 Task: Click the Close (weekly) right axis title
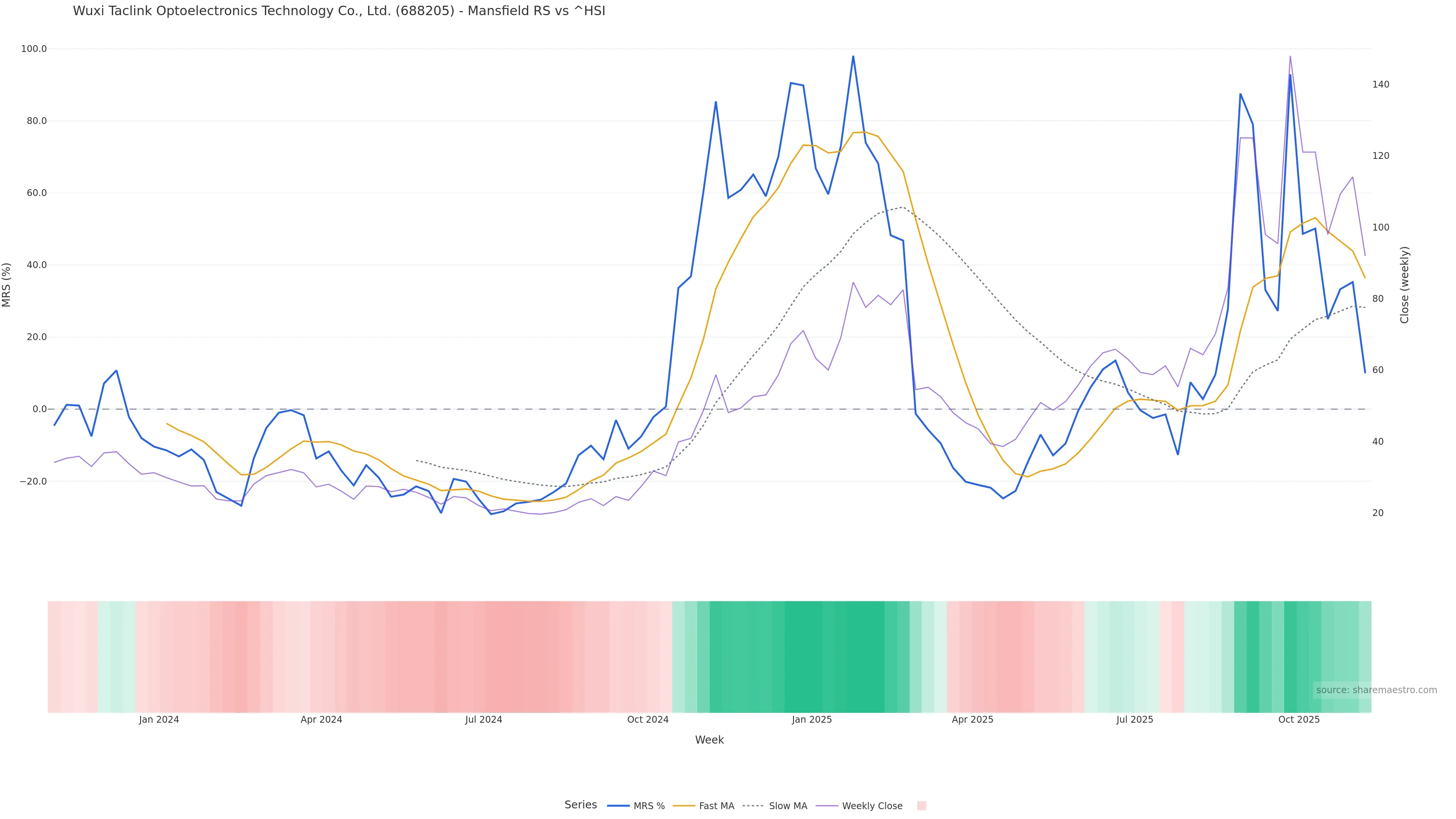tap(1404, 285)
